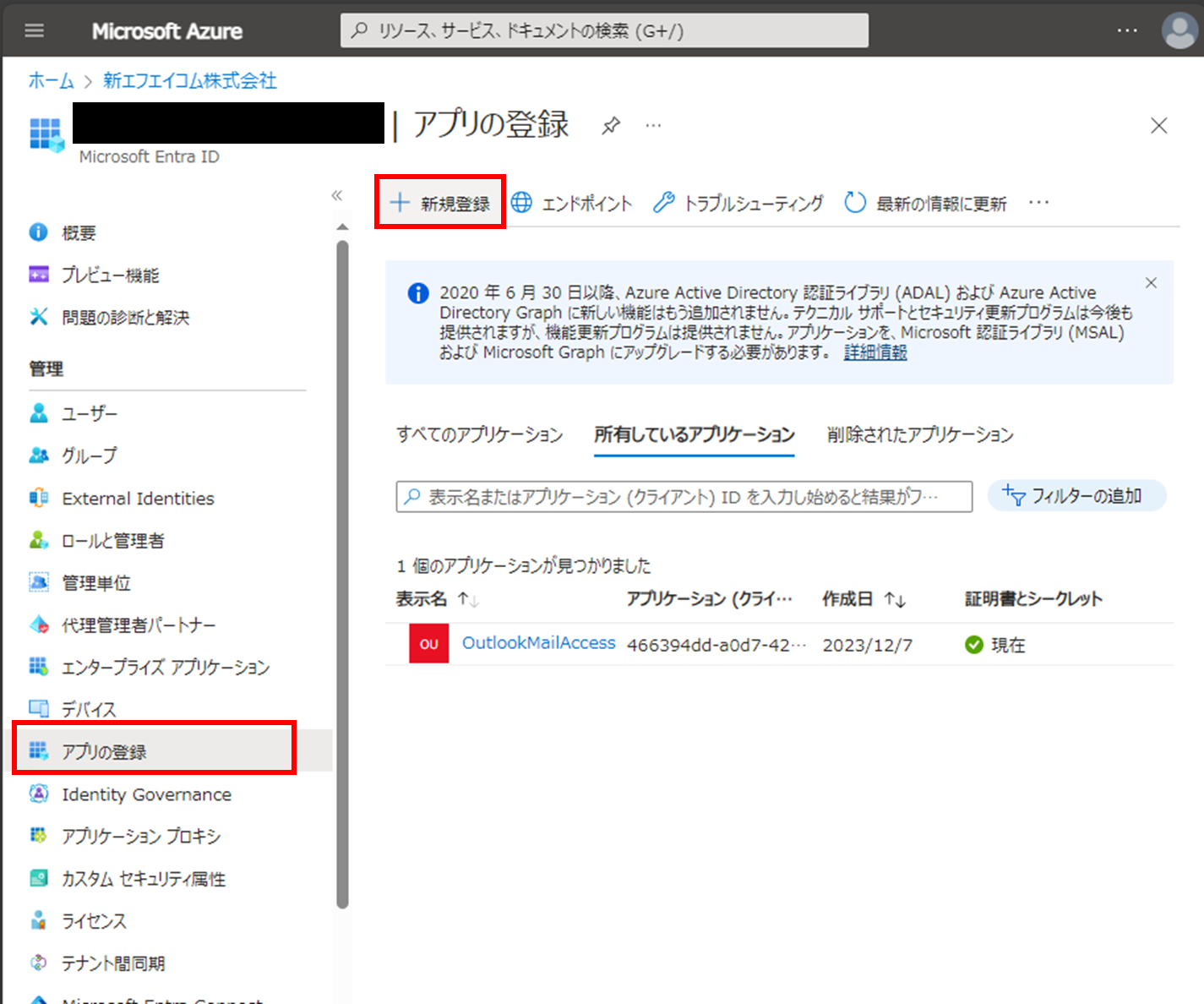Click 最新の情報に更新 to refresh
Screen dimensions: 1204x1004
coord(926,203)
